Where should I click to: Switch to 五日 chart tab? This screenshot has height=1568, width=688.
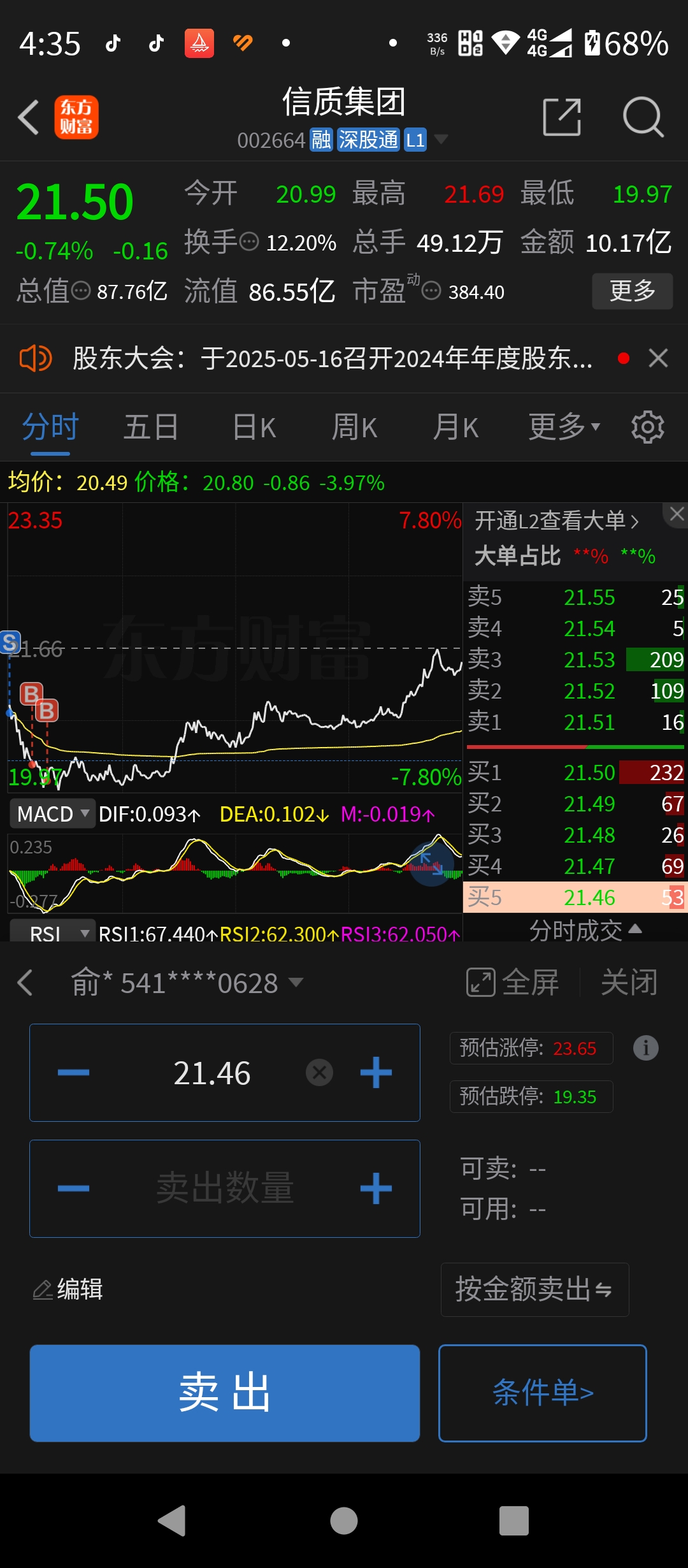pos(151,427)
